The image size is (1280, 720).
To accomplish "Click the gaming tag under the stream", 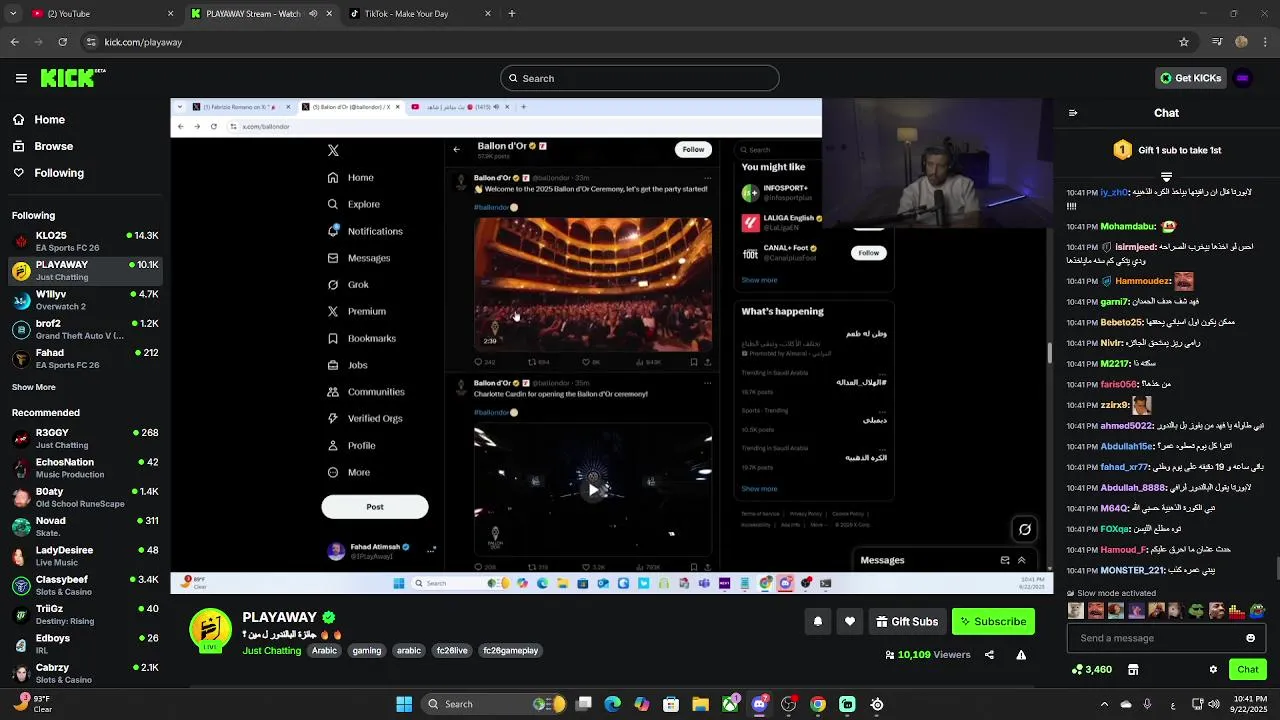I will pos(367,650).
